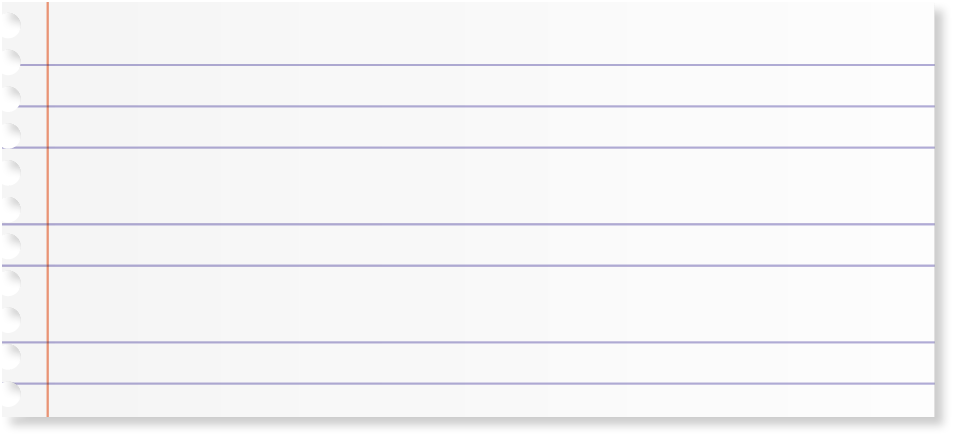Click the tall blank gap below third line
The width and height of the screenshot is (954, 437).
480,186
